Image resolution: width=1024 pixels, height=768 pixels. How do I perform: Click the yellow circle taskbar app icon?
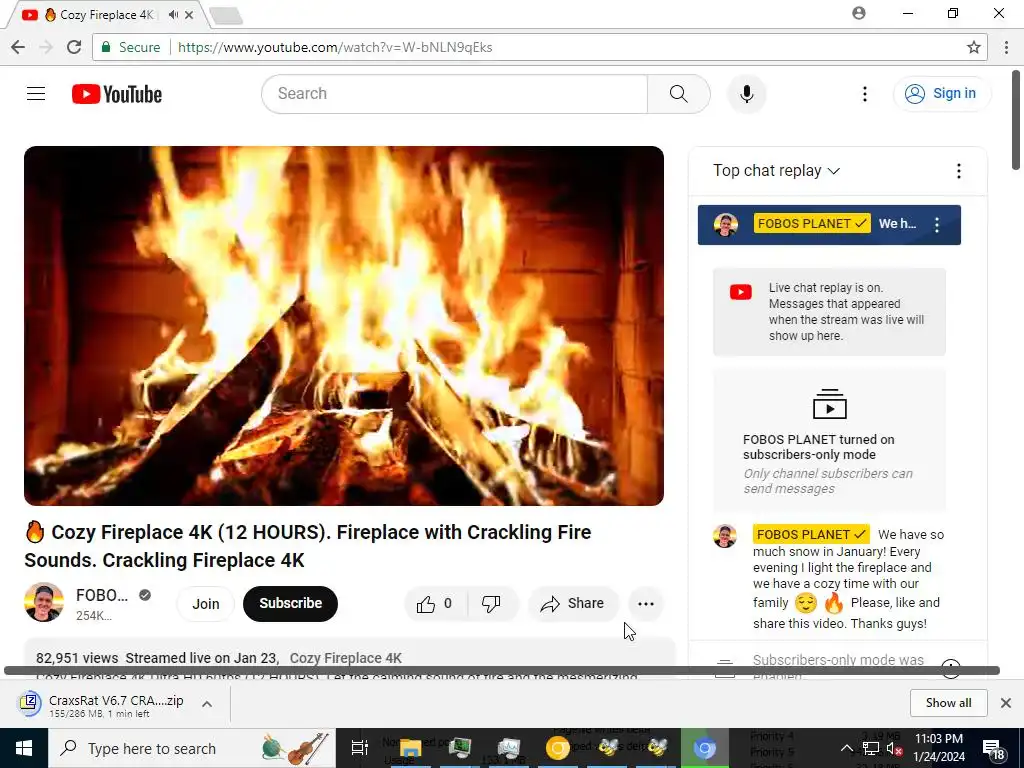pyautogui.click(x=558, y=748)
